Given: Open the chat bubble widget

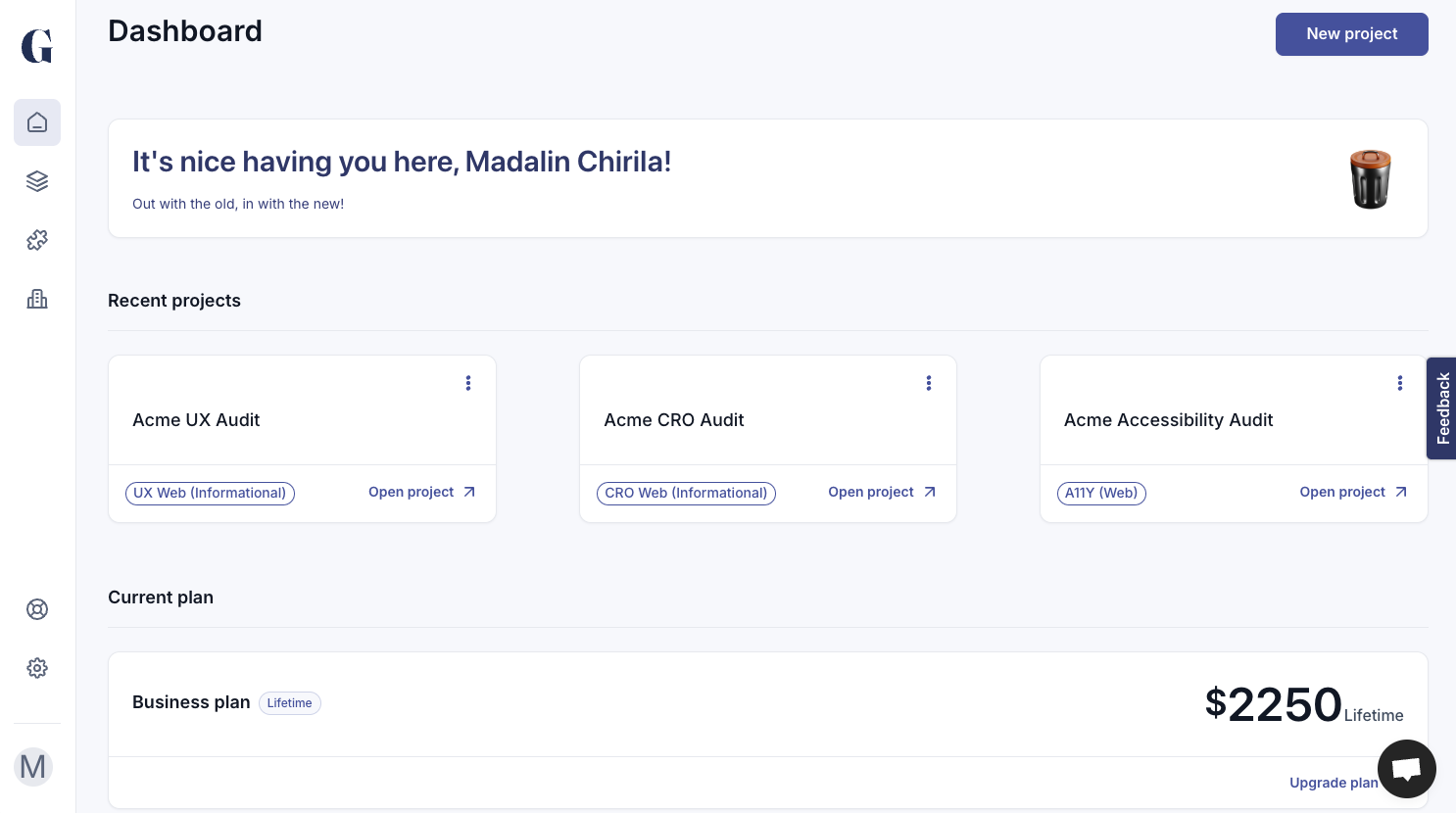Looking at the screenshot, I should point(1406,769).
